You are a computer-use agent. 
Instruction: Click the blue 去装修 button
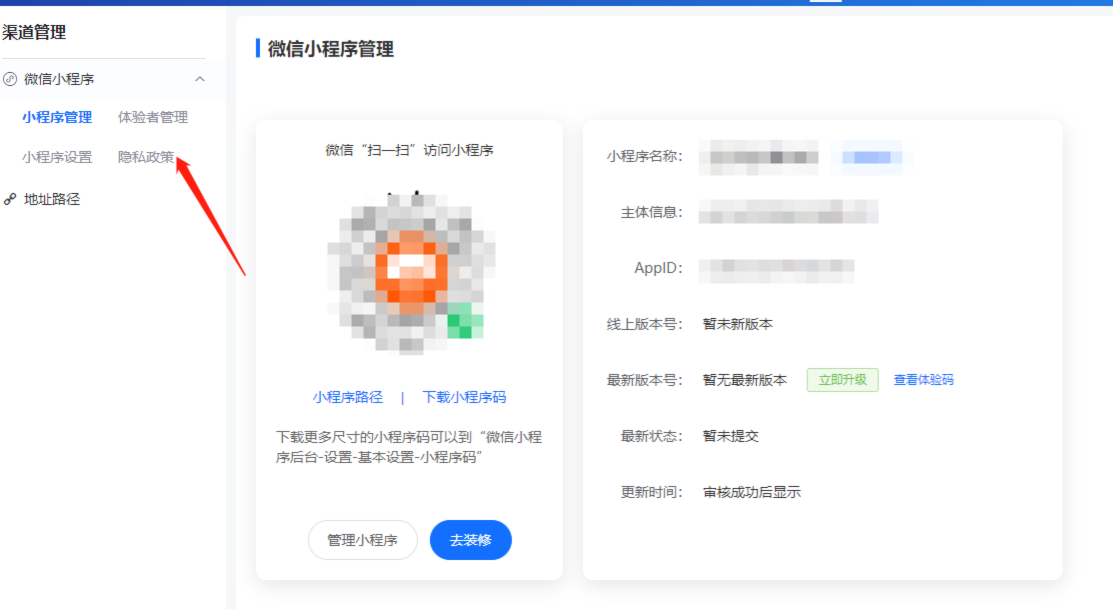click(x=471, y=540)
